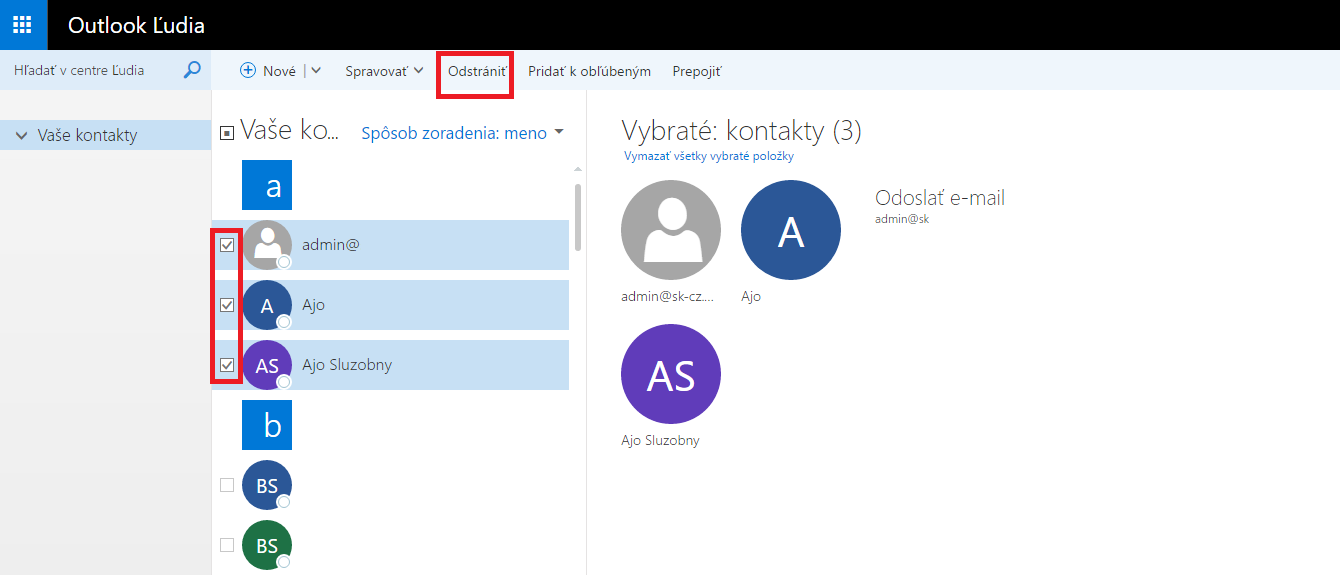1340x575 pixels.
Task: Click large admin avatar in selected contacts
Action: (x=671, y=230)
